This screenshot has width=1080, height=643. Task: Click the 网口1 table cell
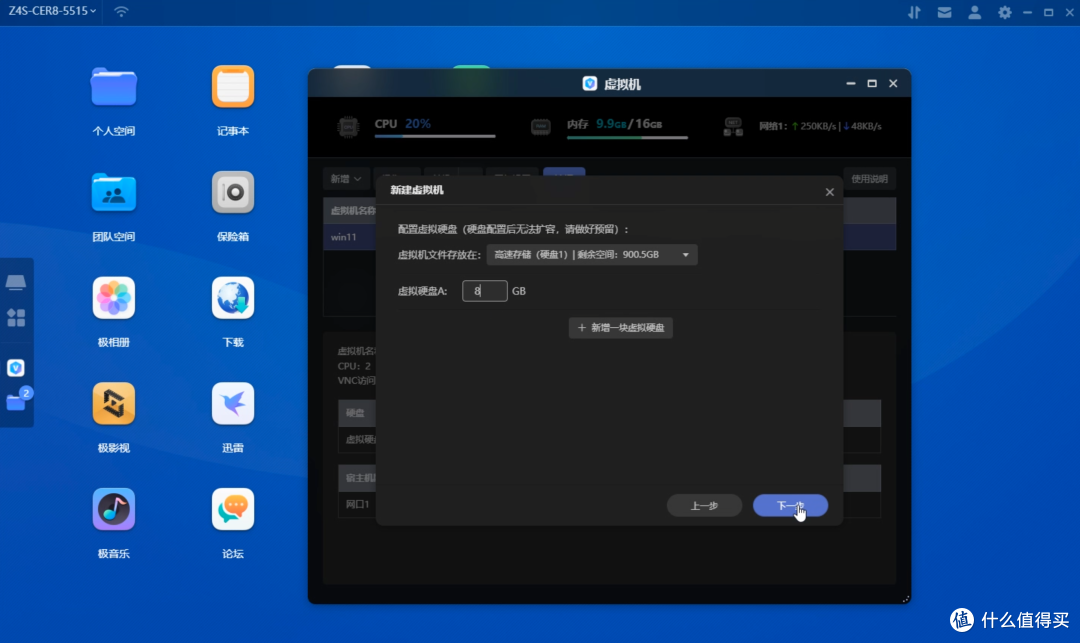pos(357,505)
